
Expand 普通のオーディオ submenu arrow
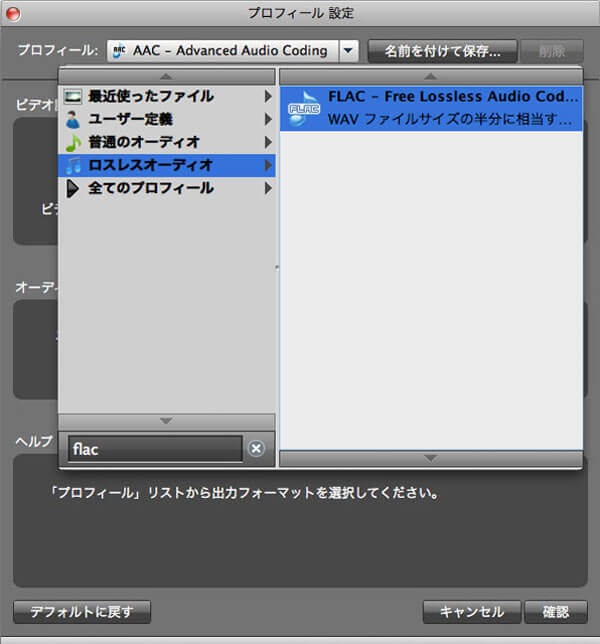point(268,143)
